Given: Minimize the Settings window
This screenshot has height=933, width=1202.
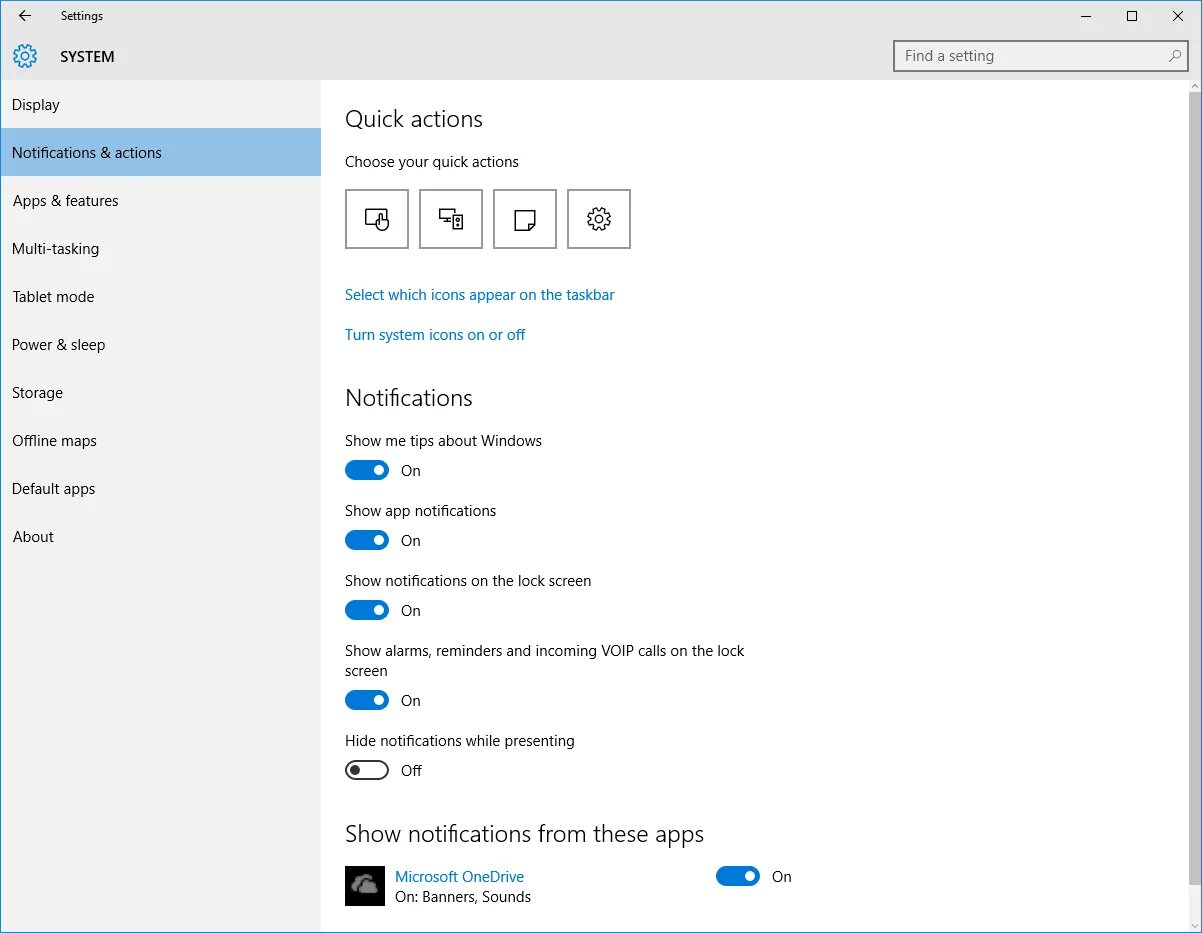Looking at the screenshot, I should point(1086,16).
